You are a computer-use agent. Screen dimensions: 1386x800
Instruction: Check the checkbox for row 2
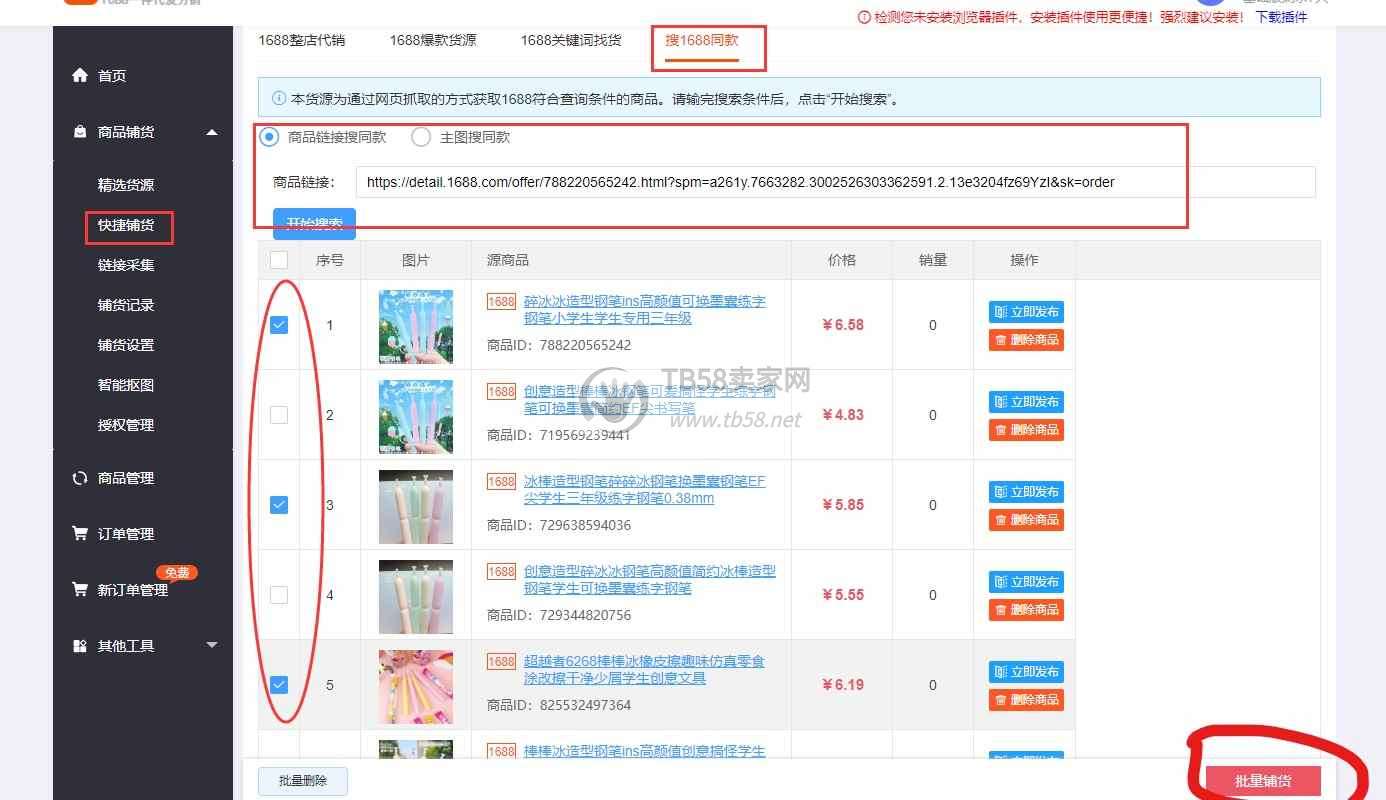(x=279, y=415)
